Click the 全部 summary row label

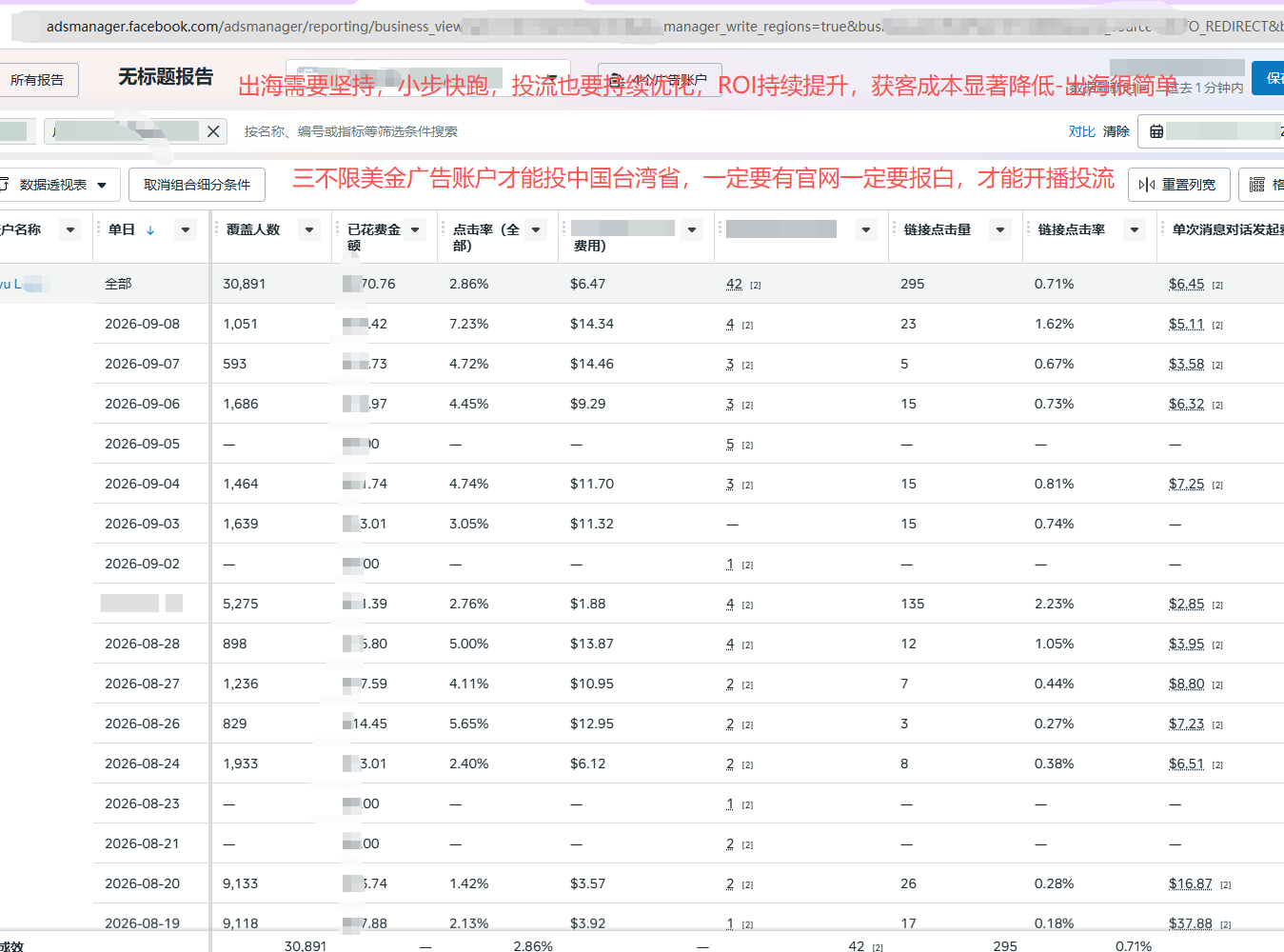(118, 284)
